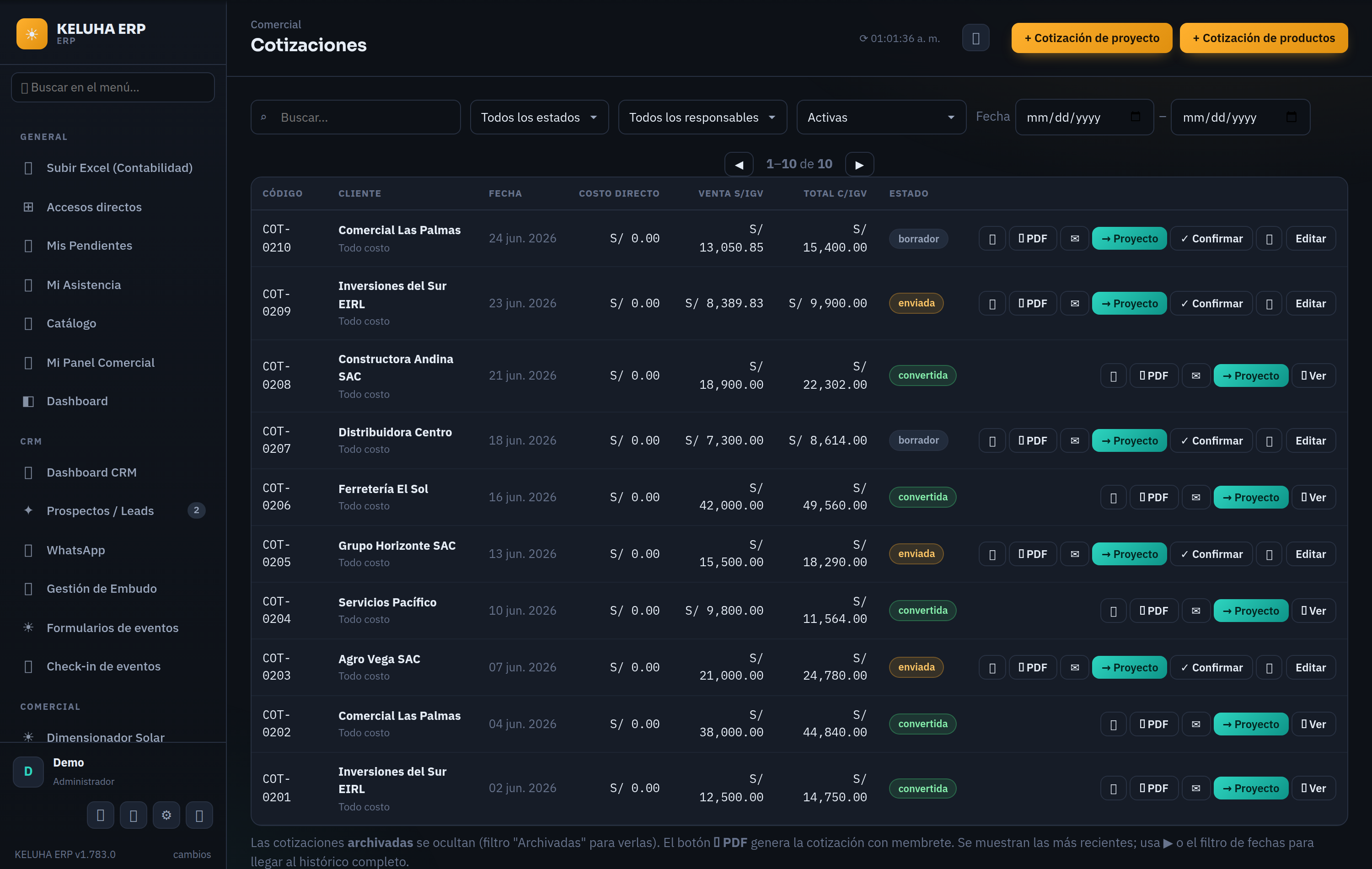Edit quotation COT-0205
The height and width of the screenshot is (869, 1372).
click(1310, 554)
